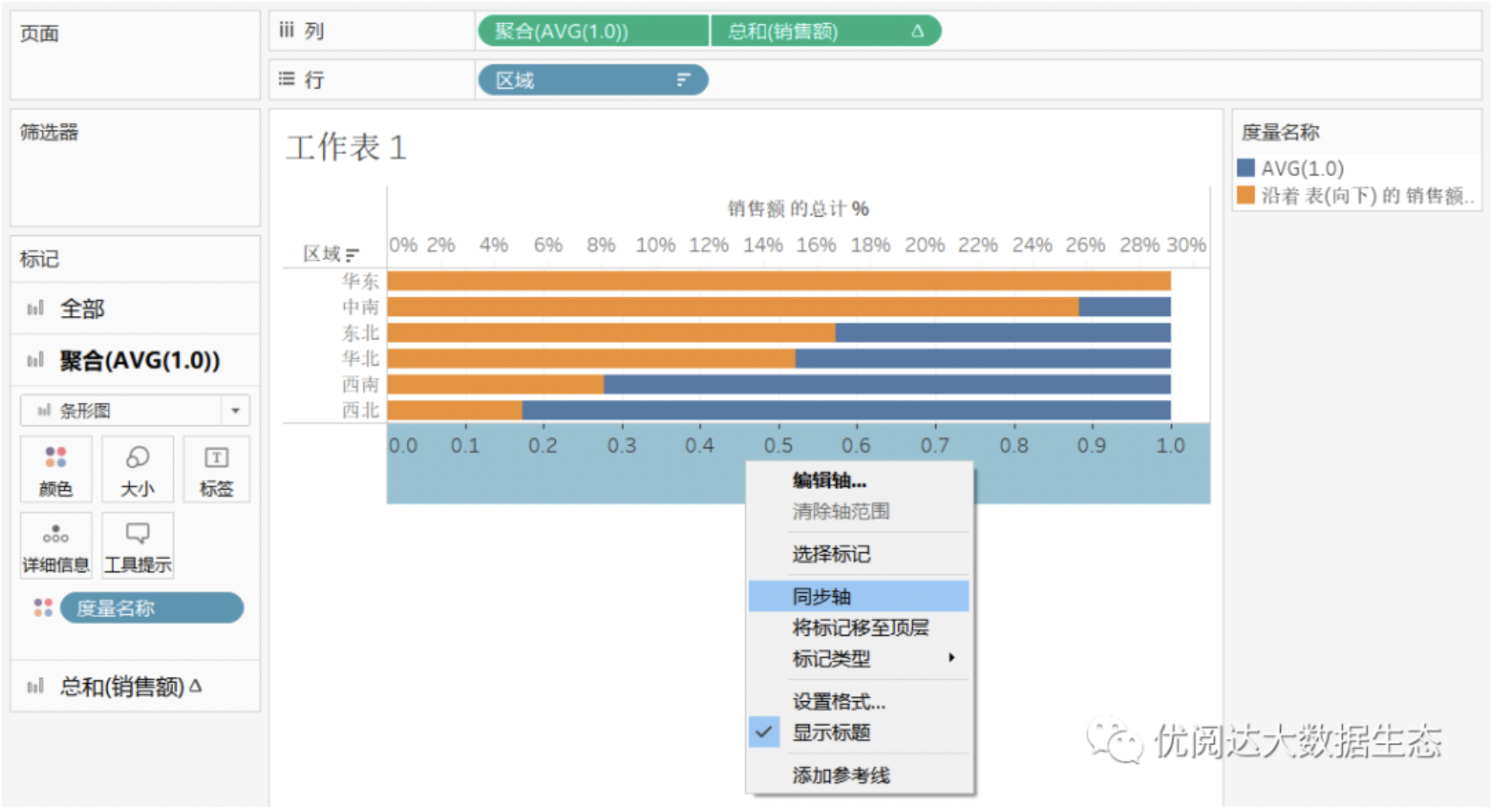The image size is (1492, 812).
Task: Click the 聚合(AVG(1.0)) column pill
Action: tap(592, 31)
